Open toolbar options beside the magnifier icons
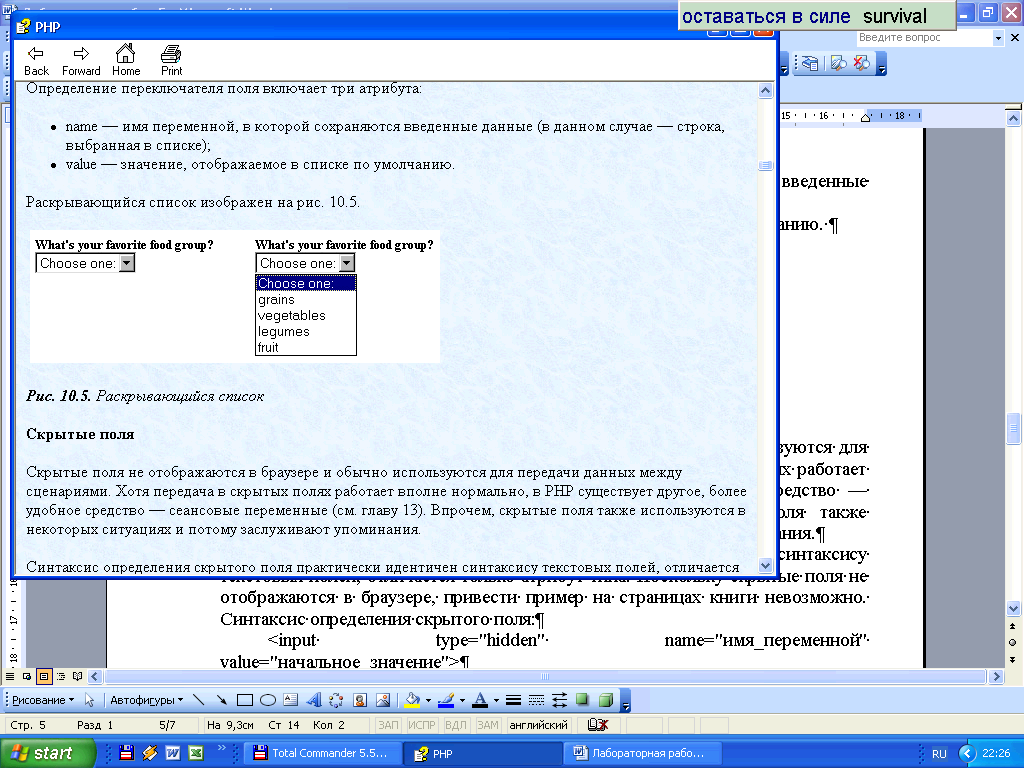Viewport: 1024px width, 768px height. click(x=882, y=64)
